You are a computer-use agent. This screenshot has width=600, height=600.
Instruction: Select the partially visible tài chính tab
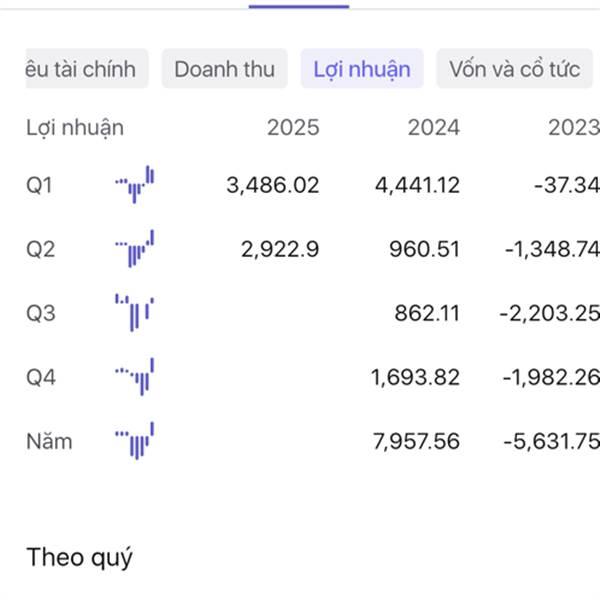click(87, 69)
